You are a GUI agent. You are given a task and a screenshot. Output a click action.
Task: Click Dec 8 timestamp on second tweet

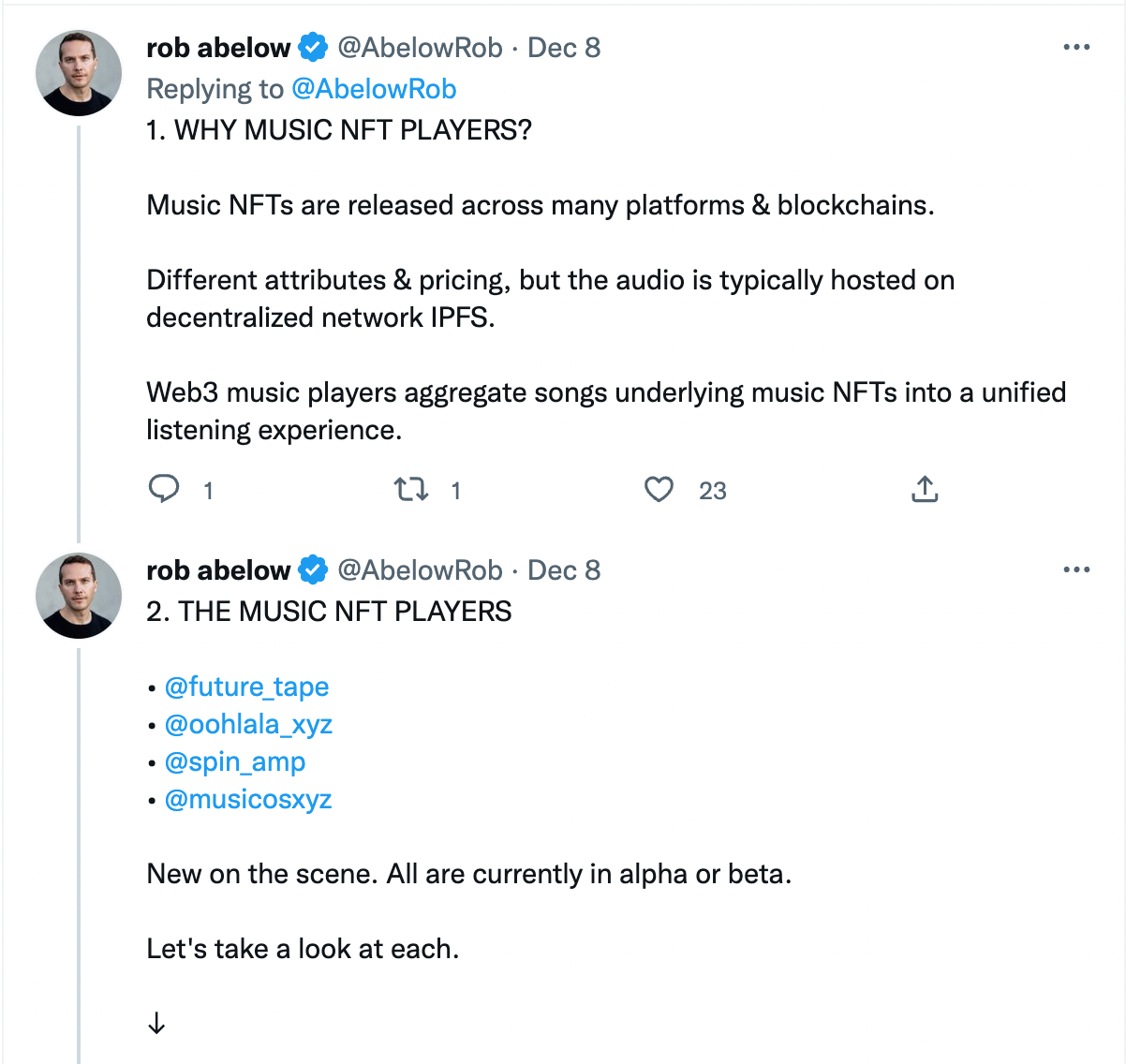click(x=564, y=570)
